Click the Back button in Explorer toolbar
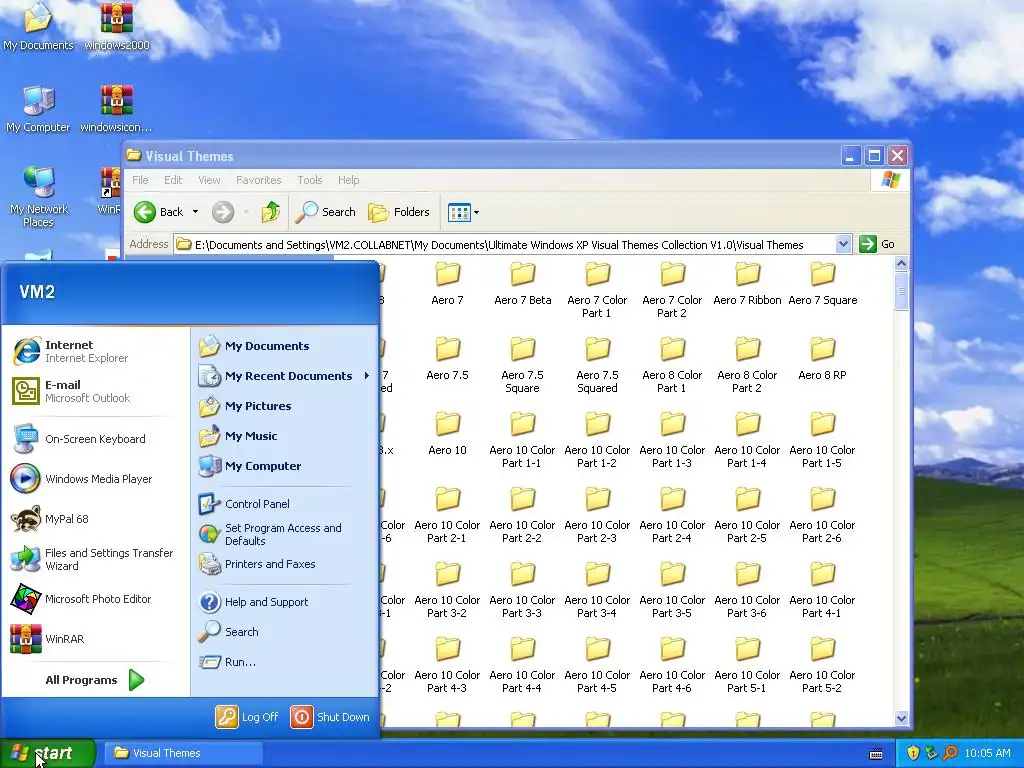This screenshot has width=1024, height=768. tap(159, 212)
